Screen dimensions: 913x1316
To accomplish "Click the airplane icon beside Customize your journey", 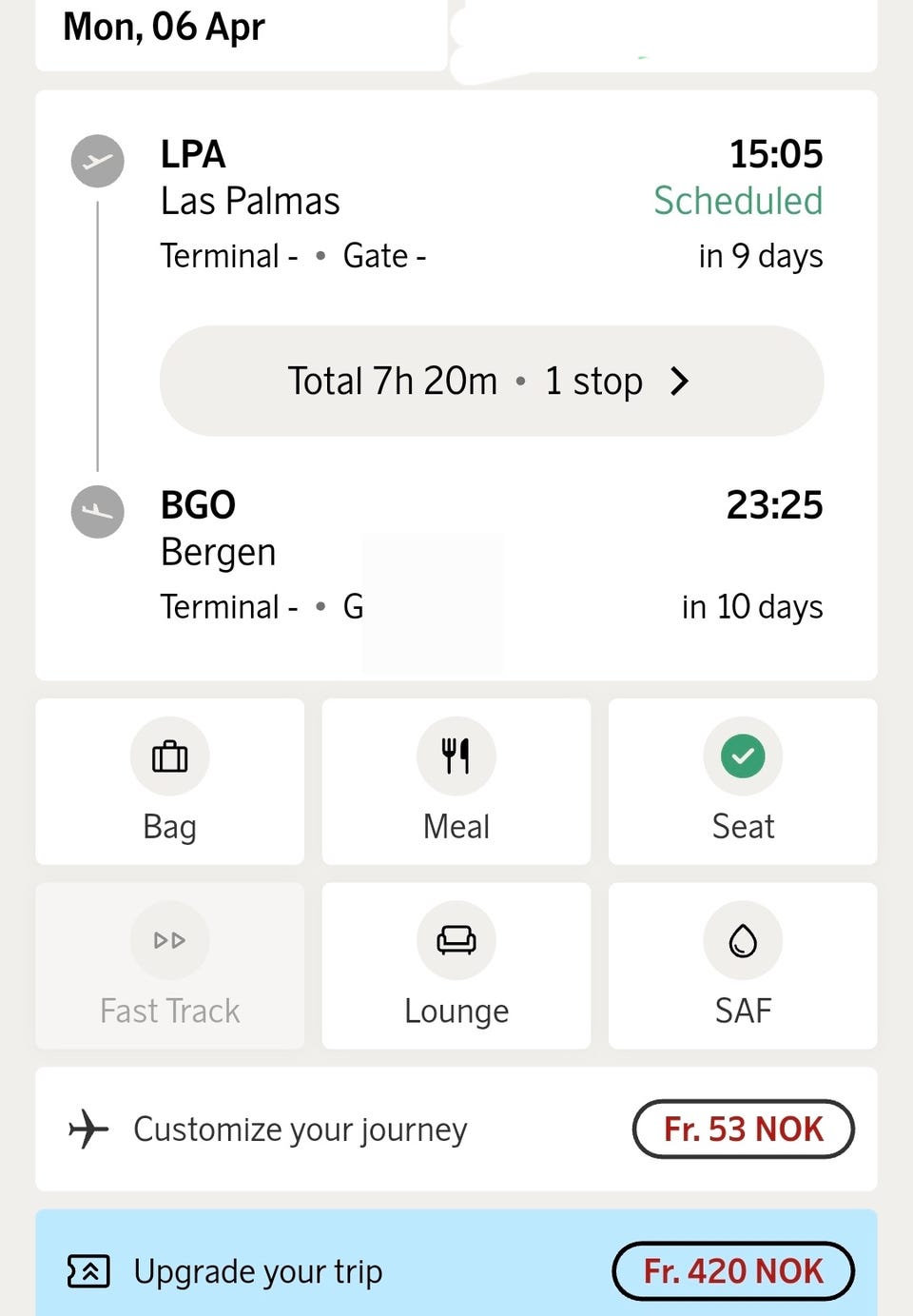I will [88, 1129].
